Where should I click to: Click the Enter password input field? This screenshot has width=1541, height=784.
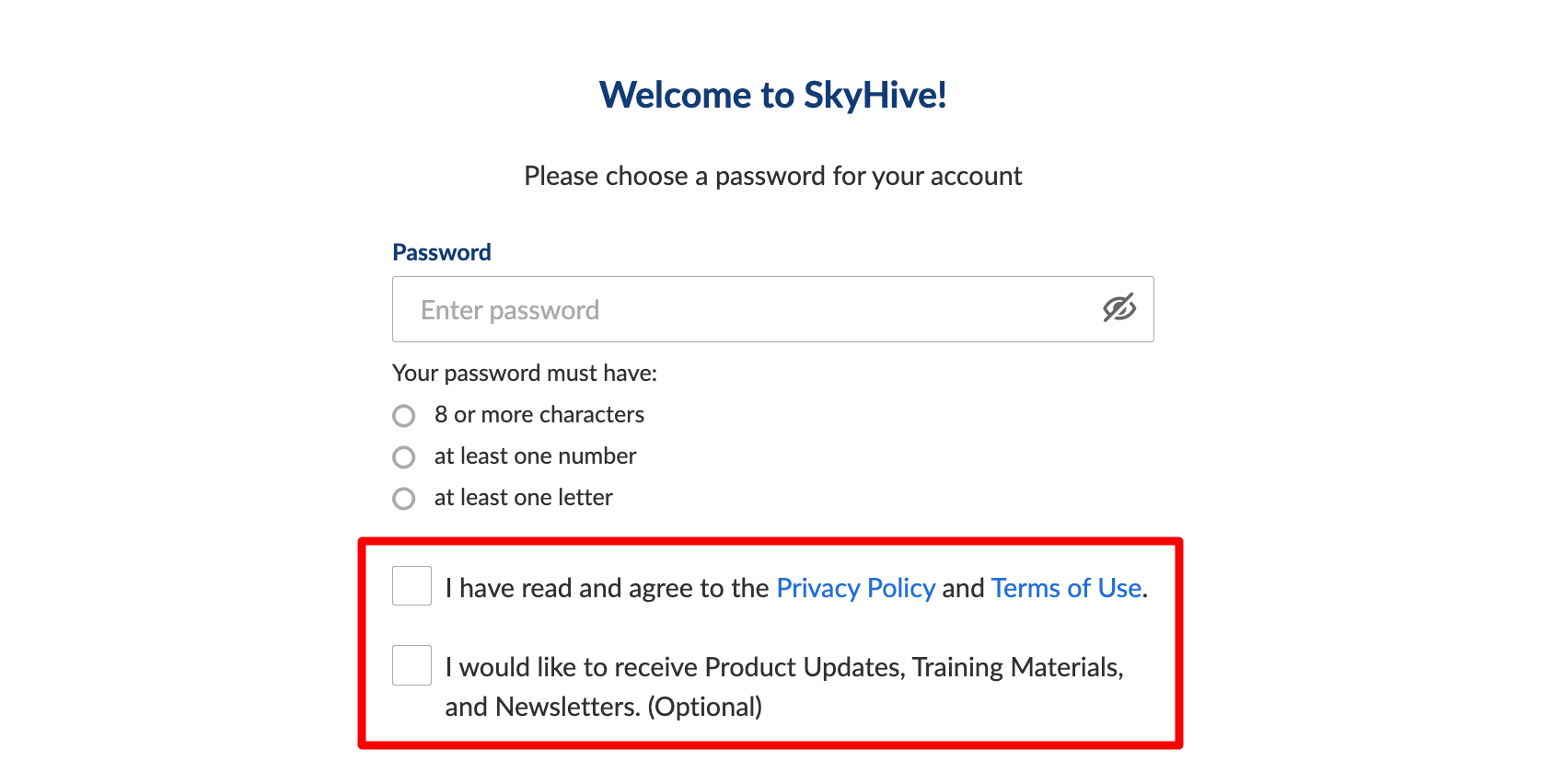pos(736,309)
